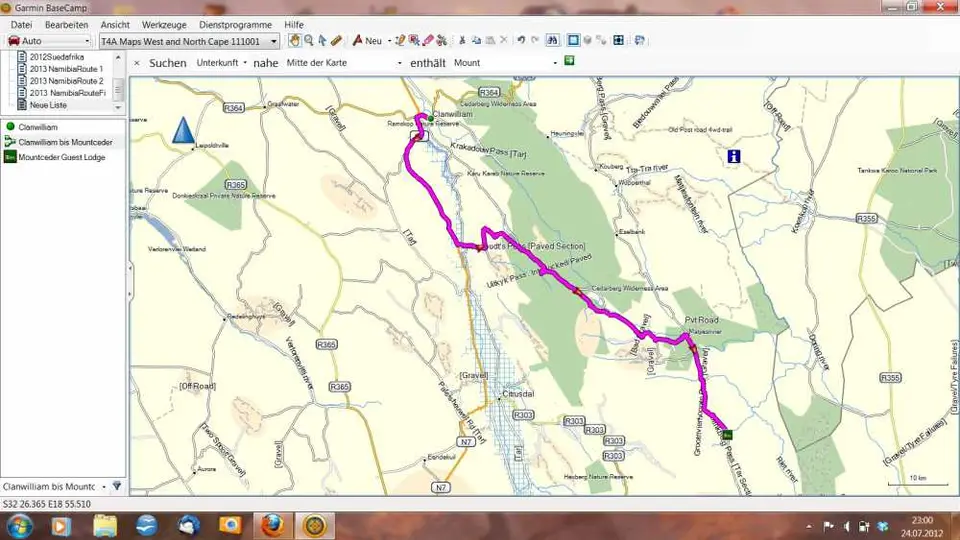The height and width of the screenshot is (540, 960).
Task: Open the Werkzeuge menu
Action: [164, 24]
